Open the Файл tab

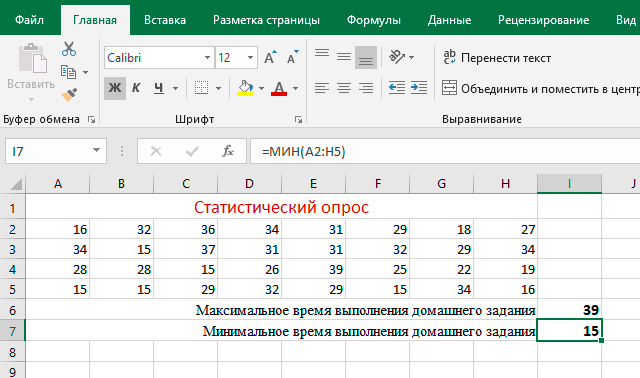pos(29,20)
